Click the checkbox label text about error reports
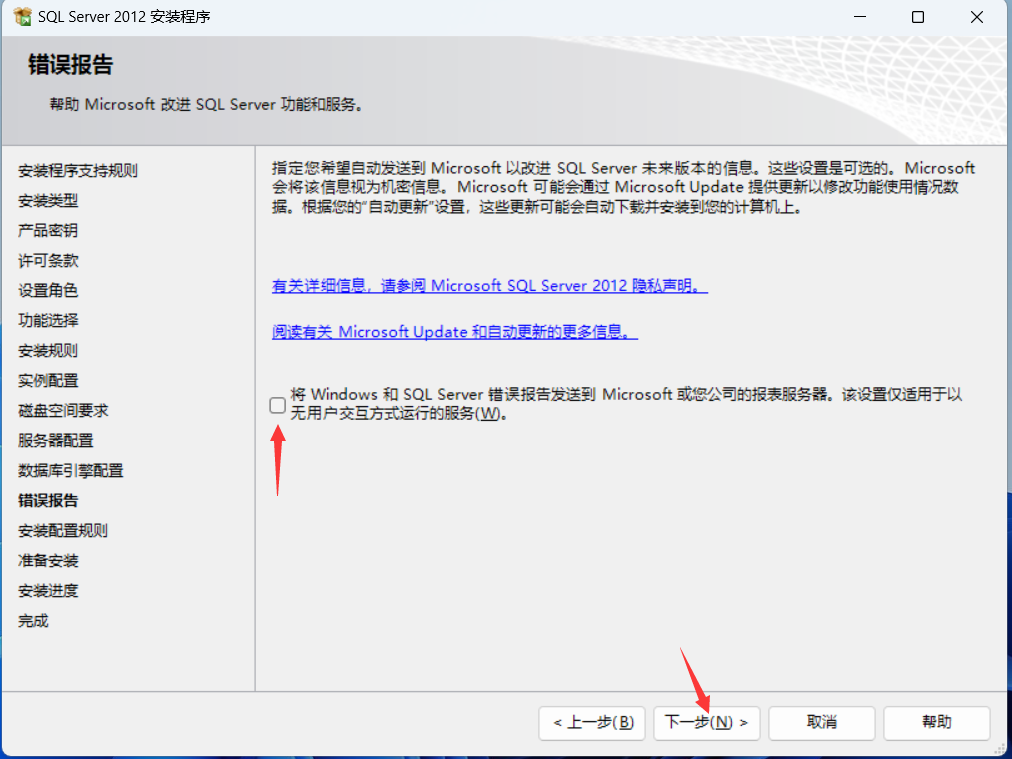 [x=626, y=404]
